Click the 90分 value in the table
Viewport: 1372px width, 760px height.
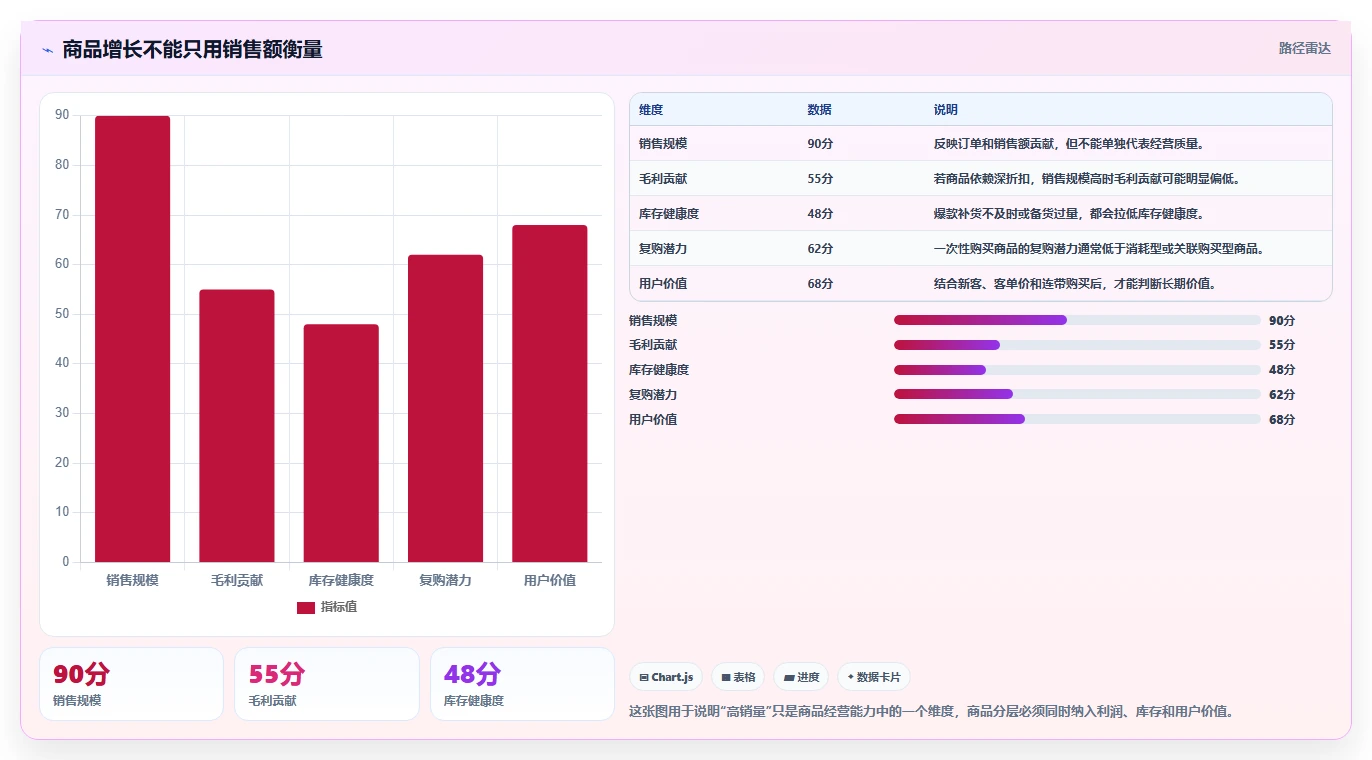820,144
